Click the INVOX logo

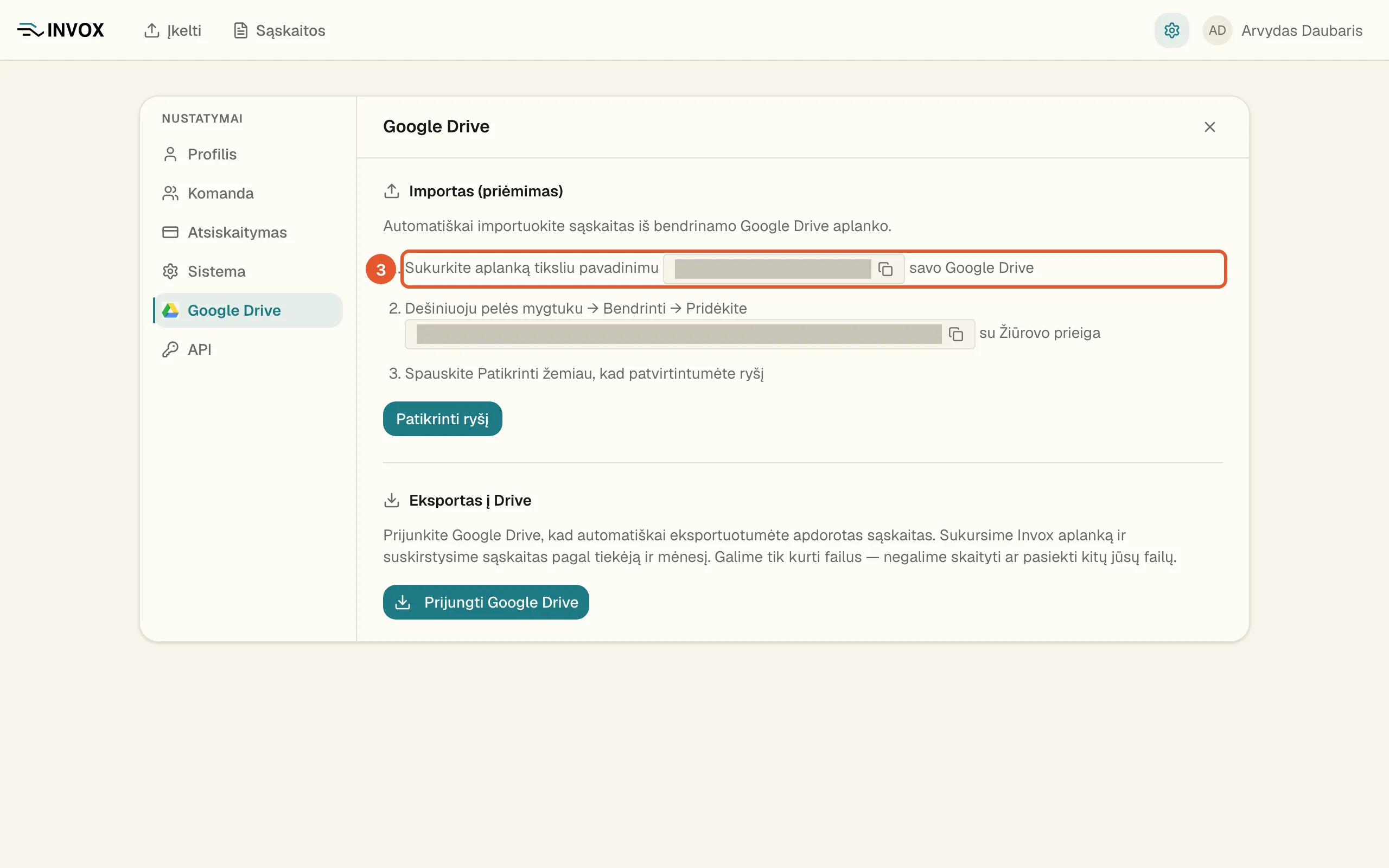click(61, 30)
